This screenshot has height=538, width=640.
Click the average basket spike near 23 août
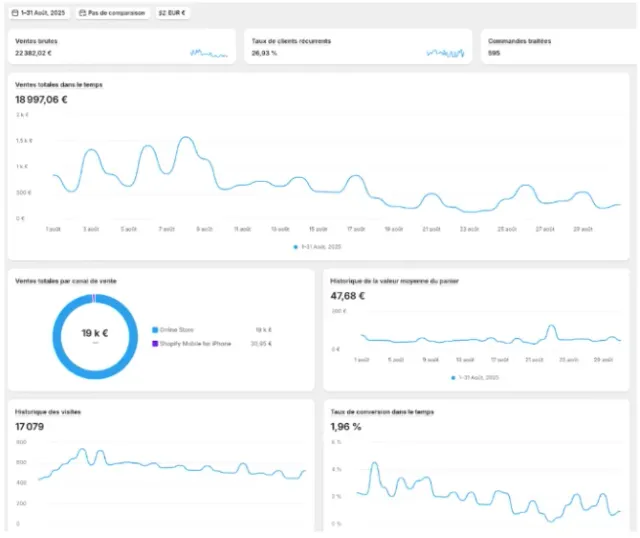click(551, 326)
